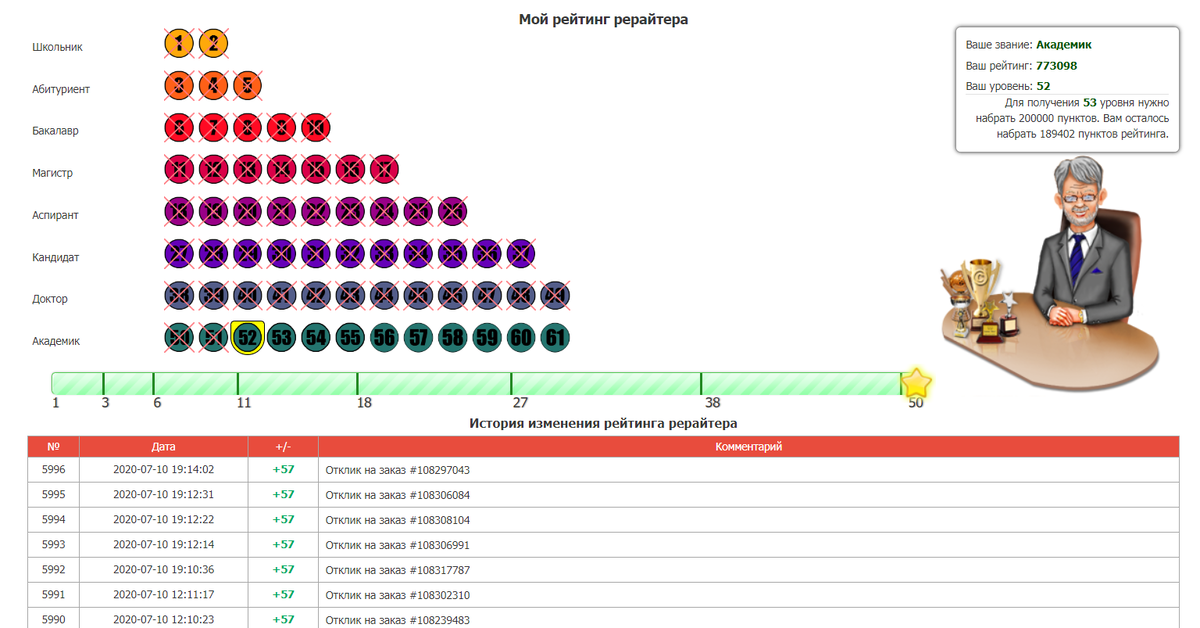Click the level 18 badge in Аспирант row
1200x628 pixels.
(179, 211)
